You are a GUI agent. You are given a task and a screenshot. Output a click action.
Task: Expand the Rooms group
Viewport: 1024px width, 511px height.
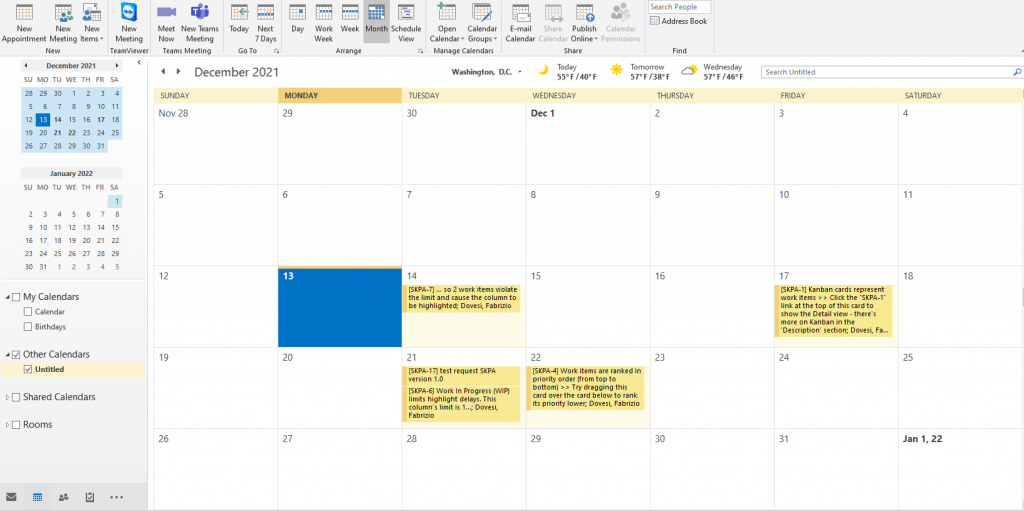(x=8, y=425)
